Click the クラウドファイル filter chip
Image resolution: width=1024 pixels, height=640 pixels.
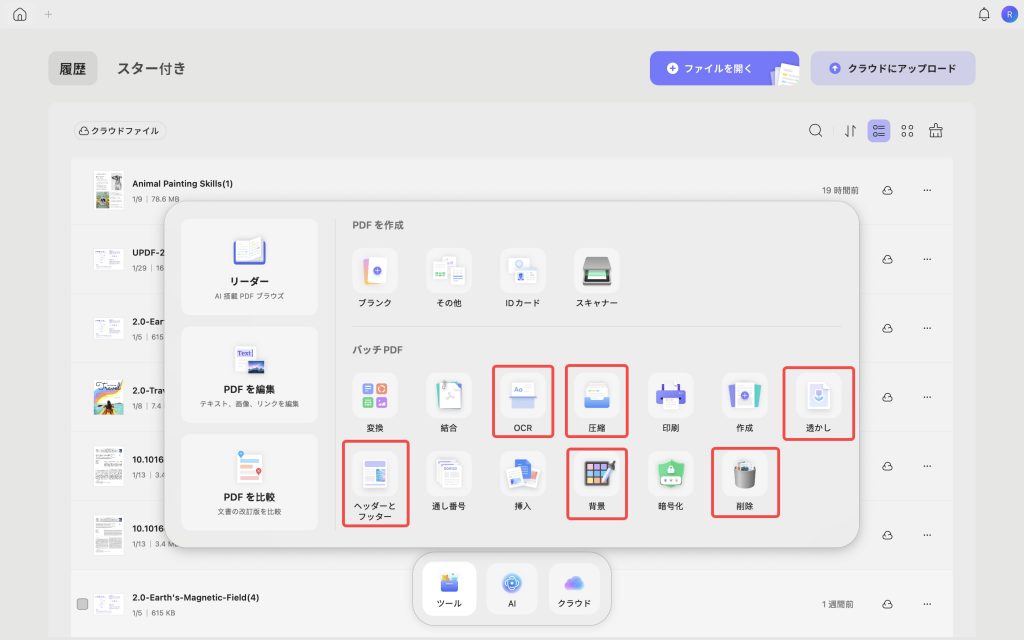coord(120,131)
